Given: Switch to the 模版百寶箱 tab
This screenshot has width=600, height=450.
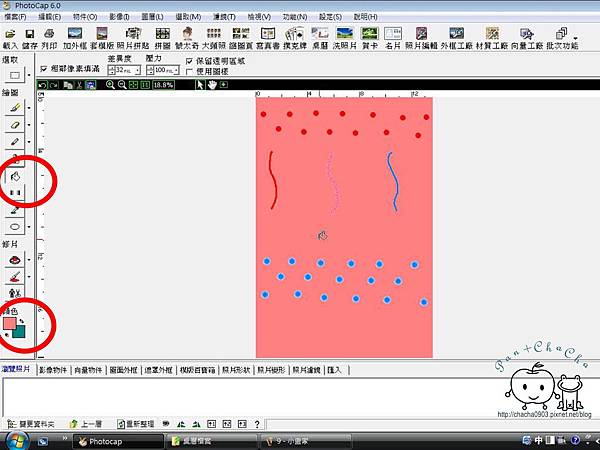Looking at the screenshot, I should coord(197,370).
